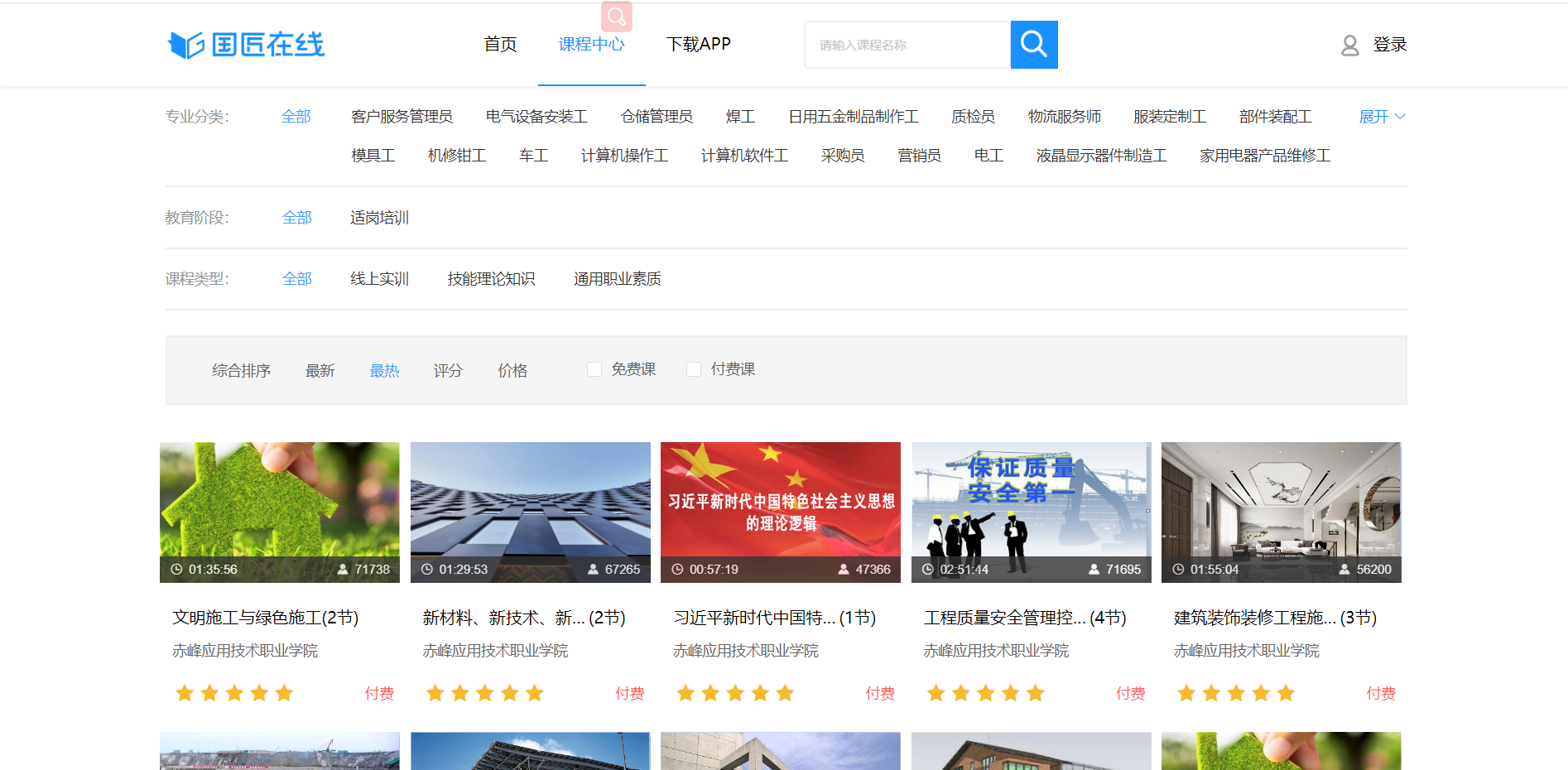
Task: Open course title 工程质量安全管理控...(4节)
Action: (1025, 618)
